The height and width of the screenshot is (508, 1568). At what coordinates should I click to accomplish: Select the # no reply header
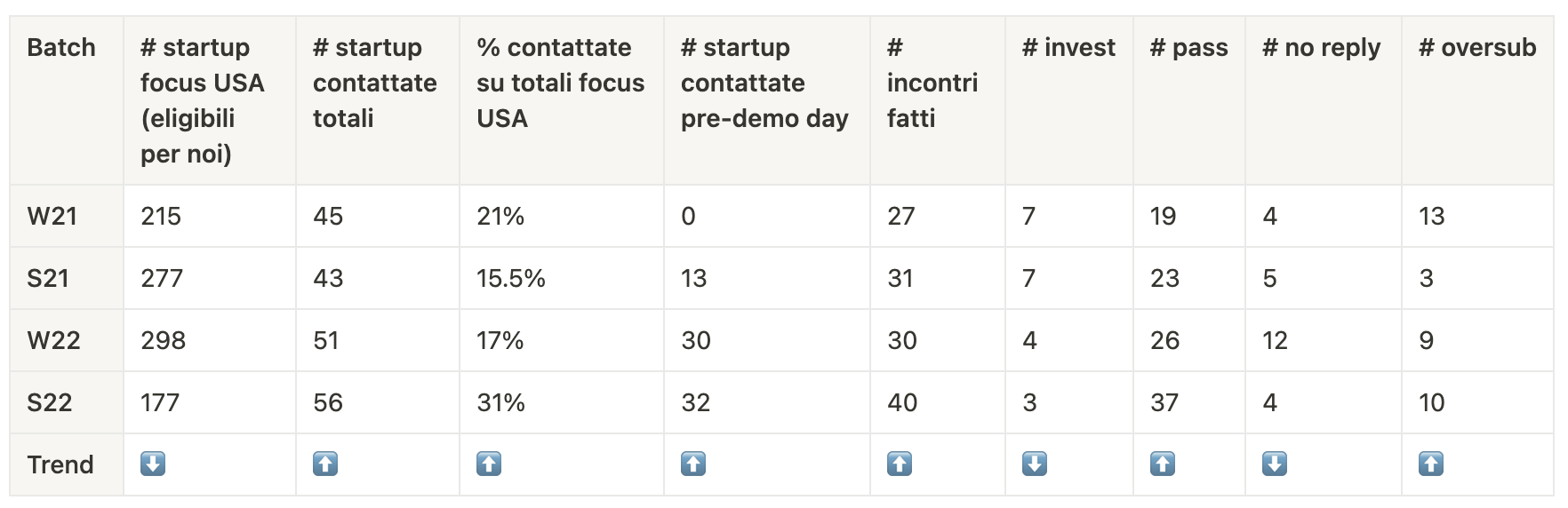pyautogui.click(x=1322, y=47)
